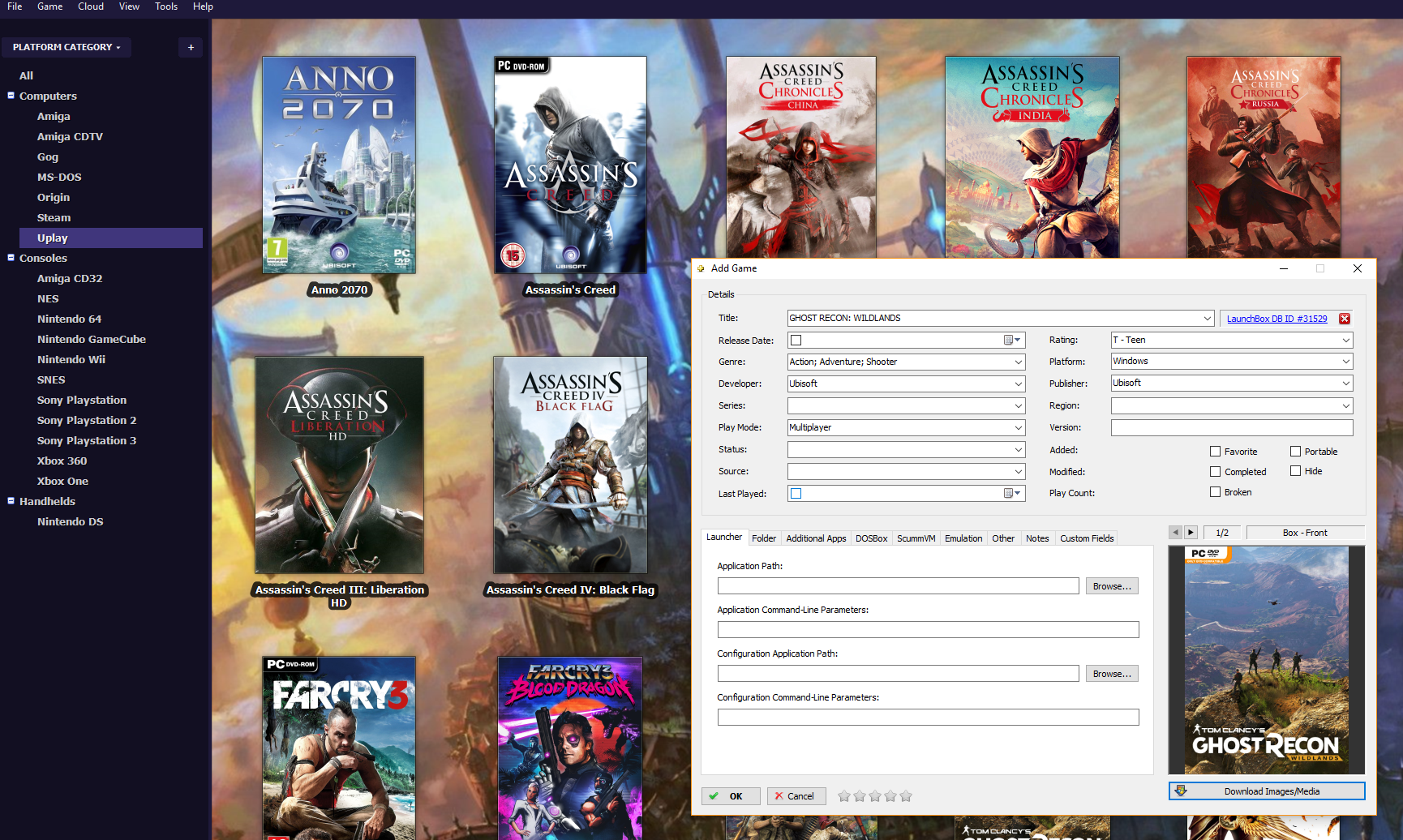Viewport: 1403px width, 840px height.
Task: Collapse the Computers tree node
Action: pyautogui.click(x=11, y=96)
